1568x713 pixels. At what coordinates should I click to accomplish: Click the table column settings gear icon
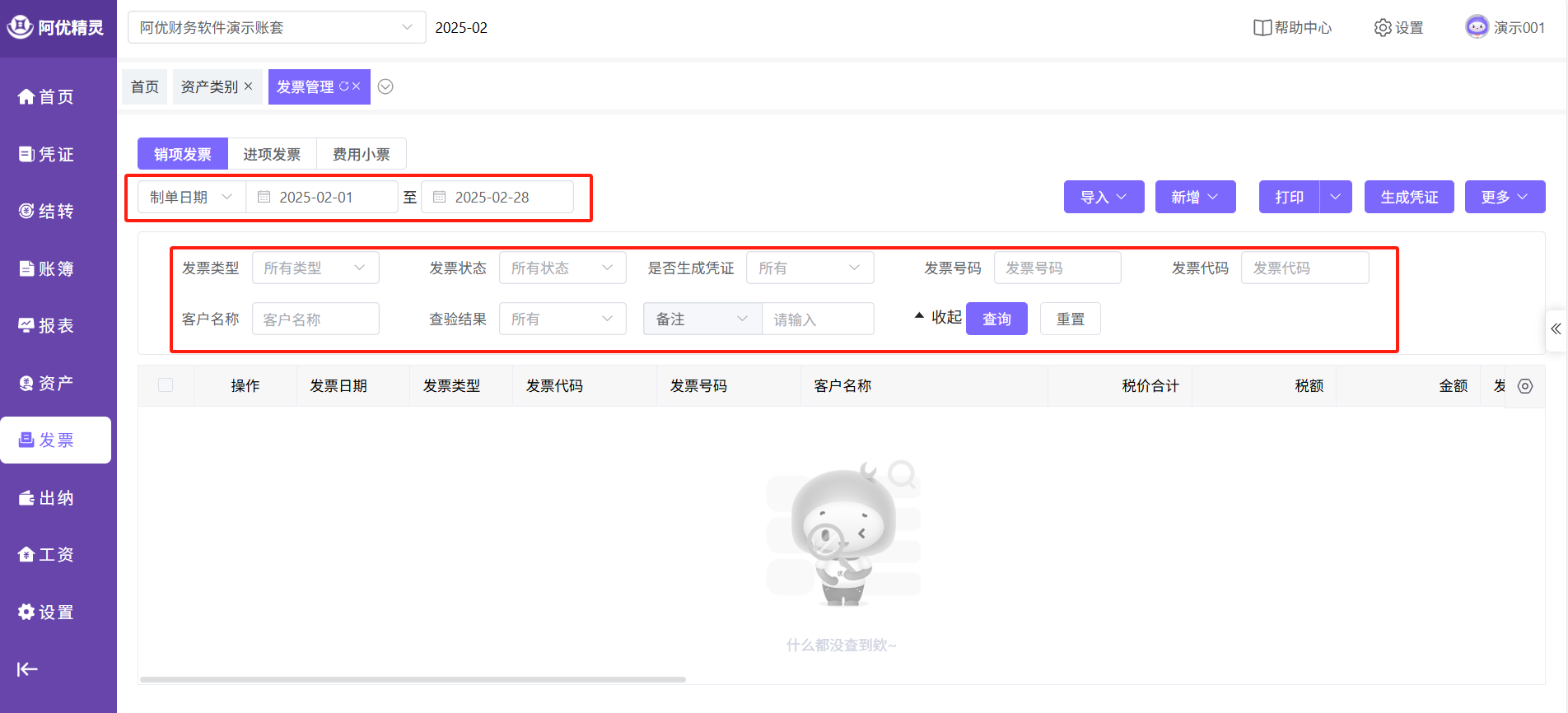[x=1525, y=386]
